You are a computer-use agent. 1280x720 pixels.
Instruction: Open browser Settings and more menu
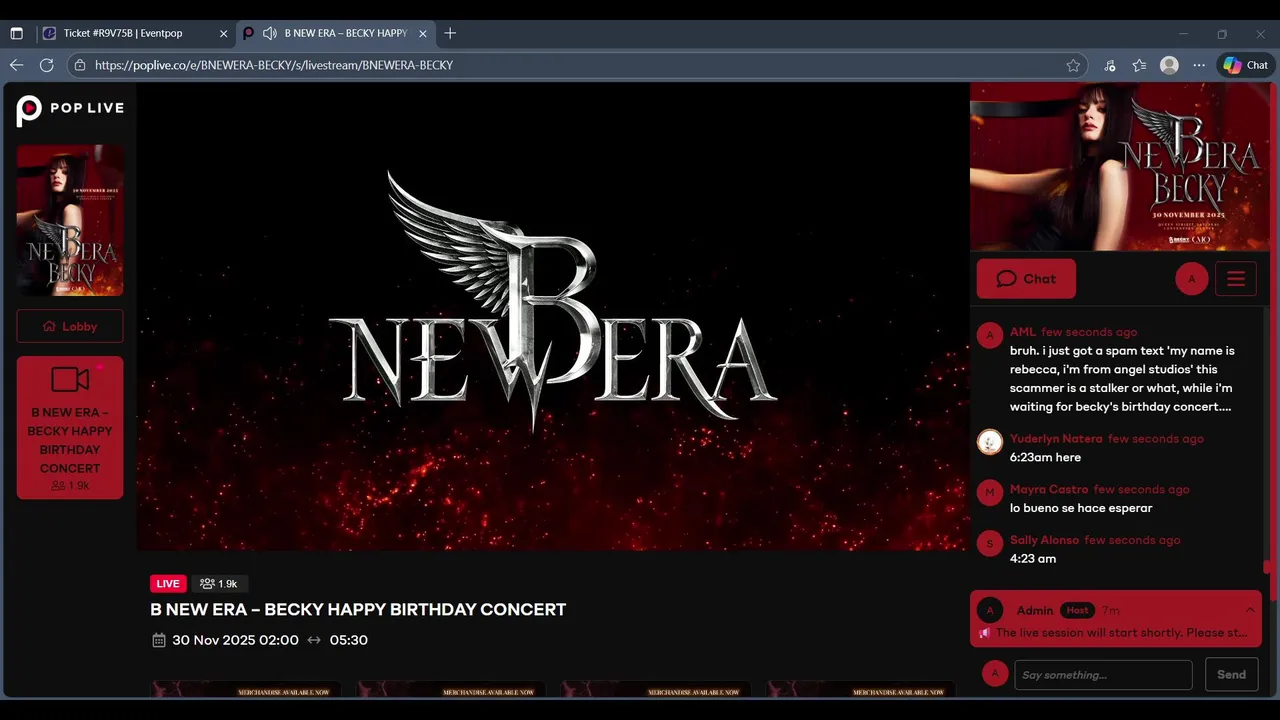pos(1199,65)
